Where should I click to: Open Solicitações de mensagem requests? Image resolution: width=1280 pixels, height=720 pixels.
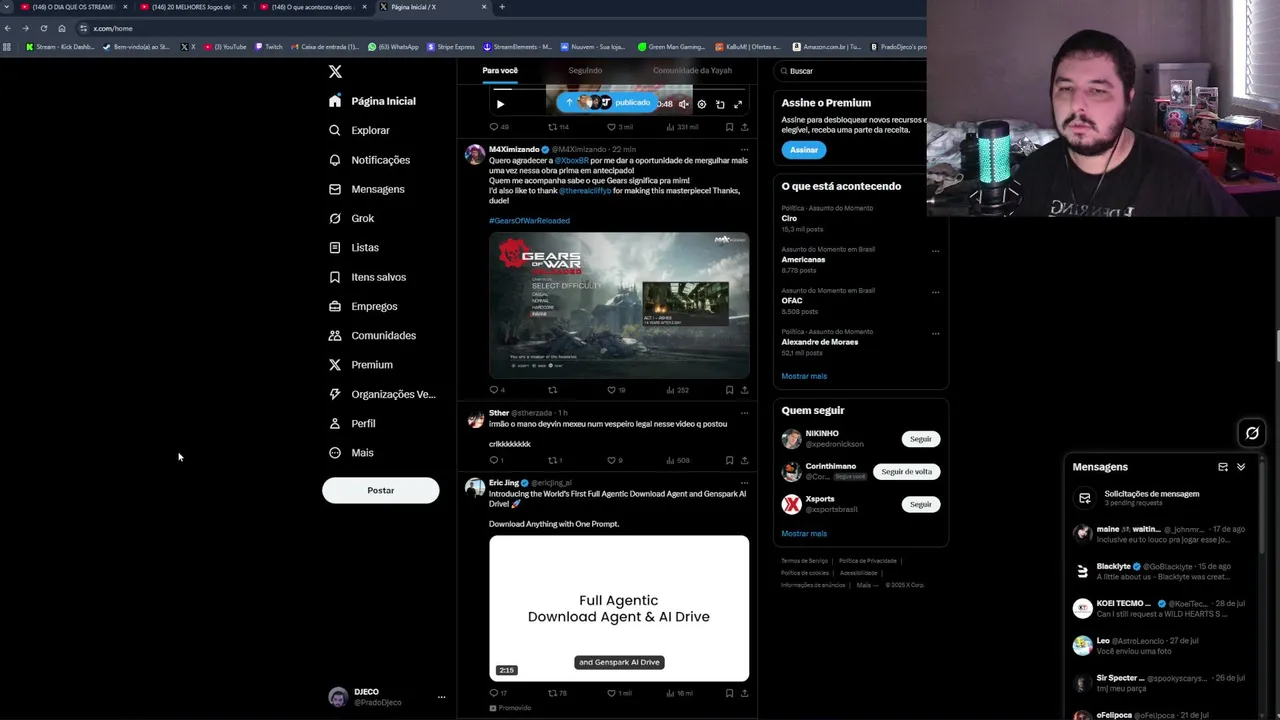tap(1160, 497)
